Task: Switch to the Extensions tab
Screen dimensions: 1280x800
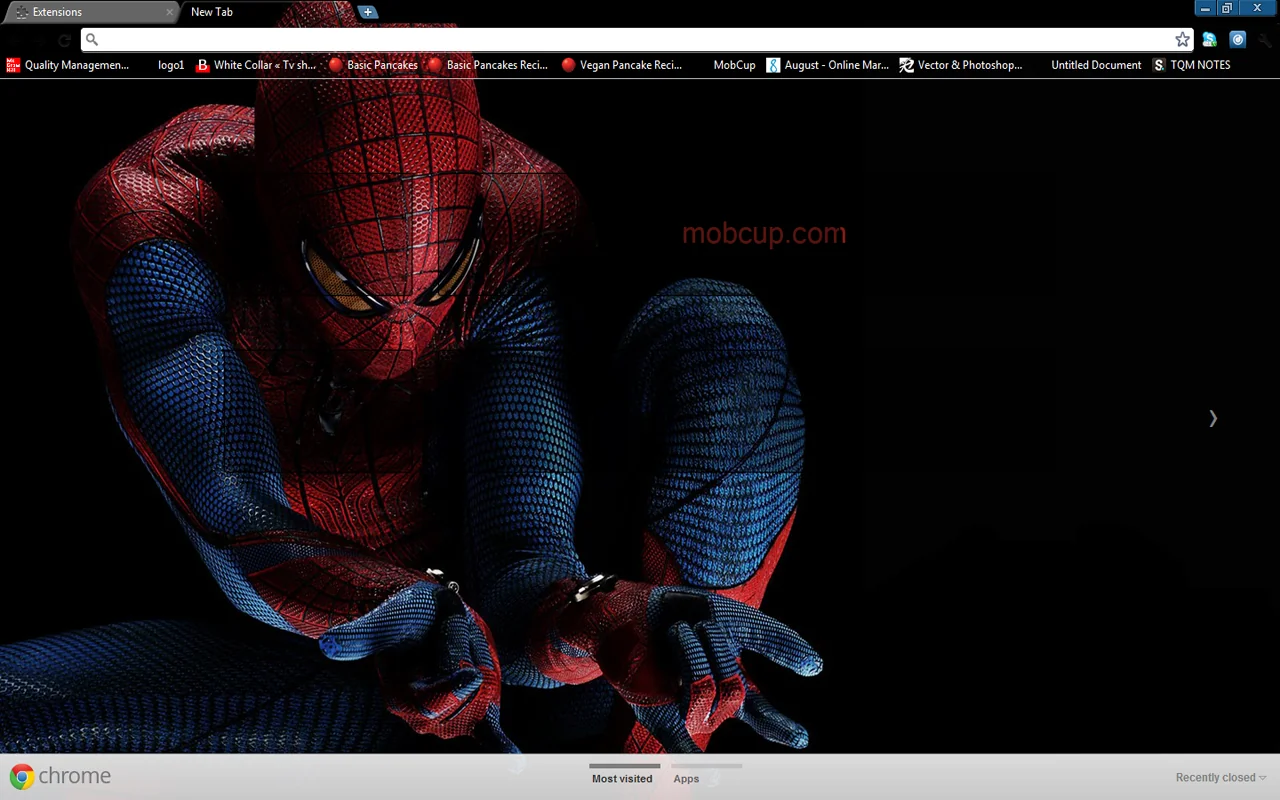Action: click(x=88, y=12)
